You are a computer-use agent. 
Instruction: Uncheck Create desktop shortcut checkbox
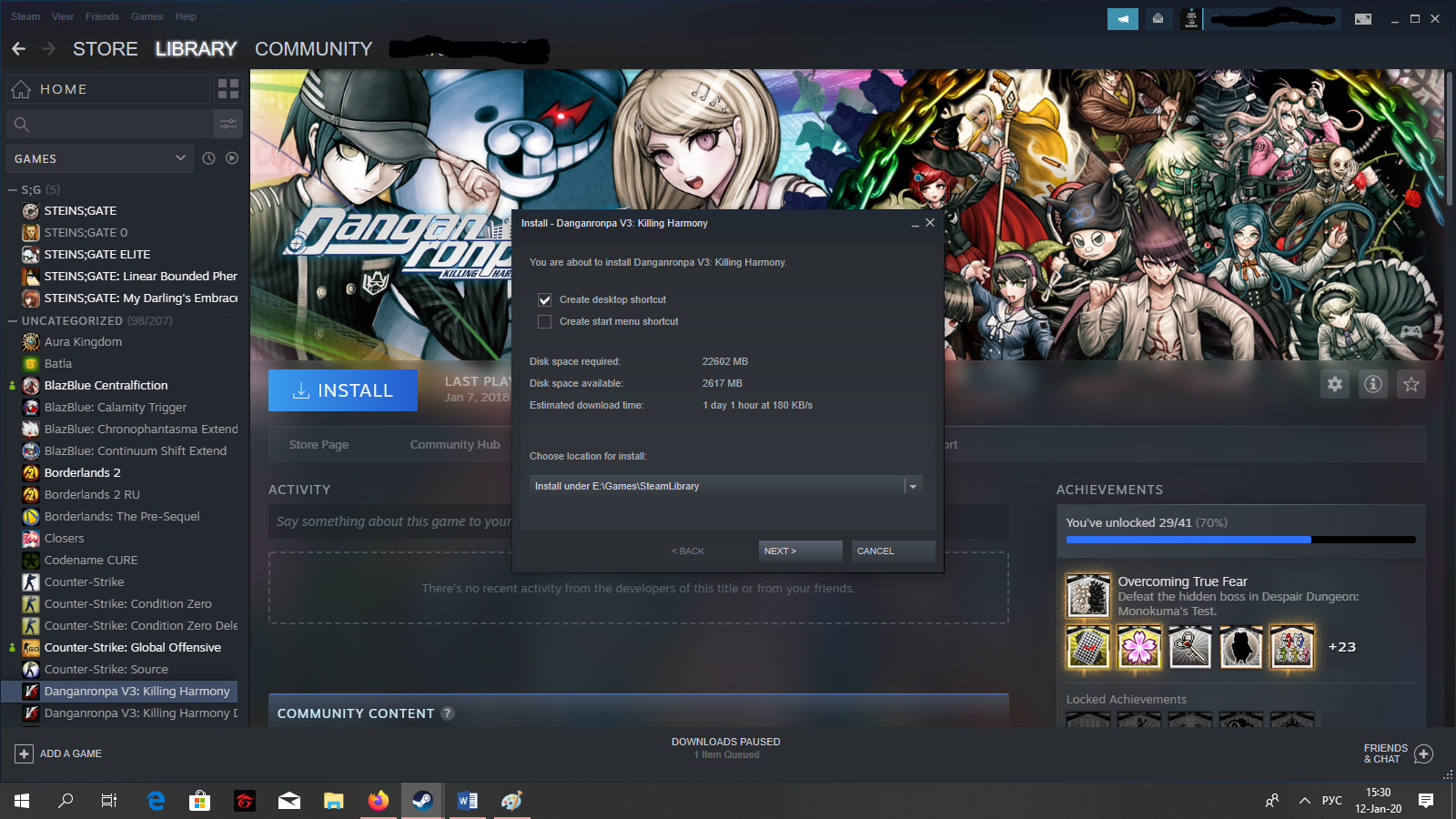pos(544,299)
